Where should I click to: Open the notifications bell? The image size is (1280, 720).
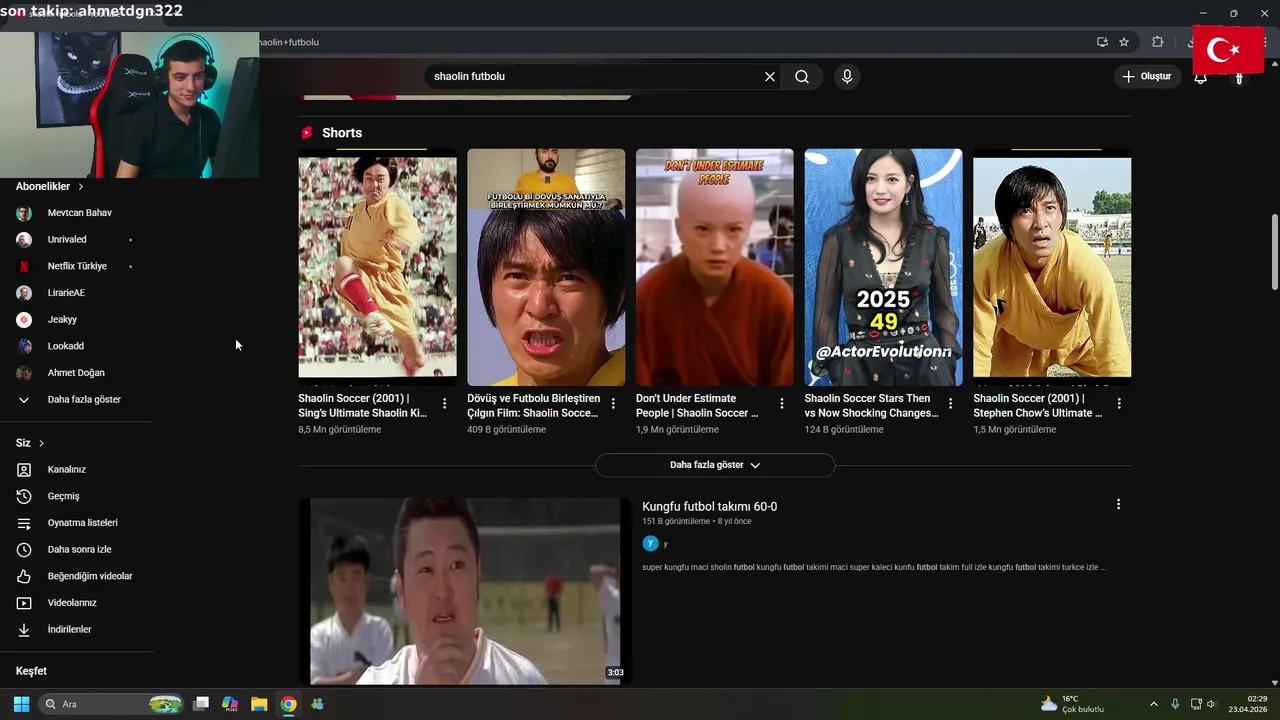click(x=1200, y=77)
